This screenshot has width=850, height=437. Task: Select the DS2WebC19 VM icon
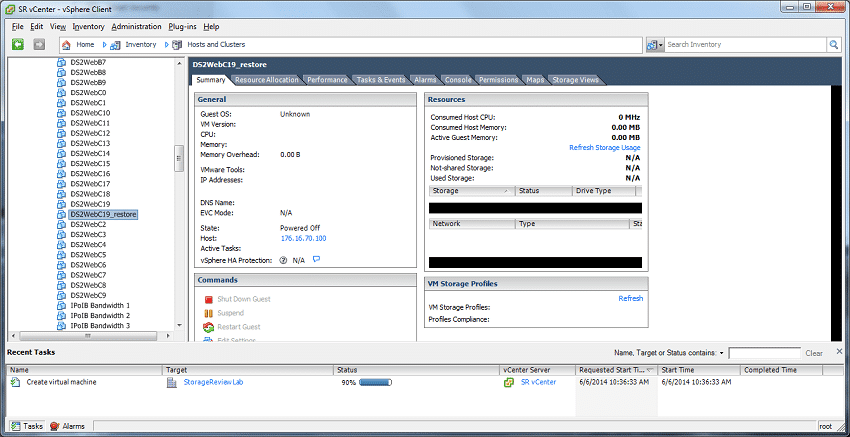coord(61,204)
